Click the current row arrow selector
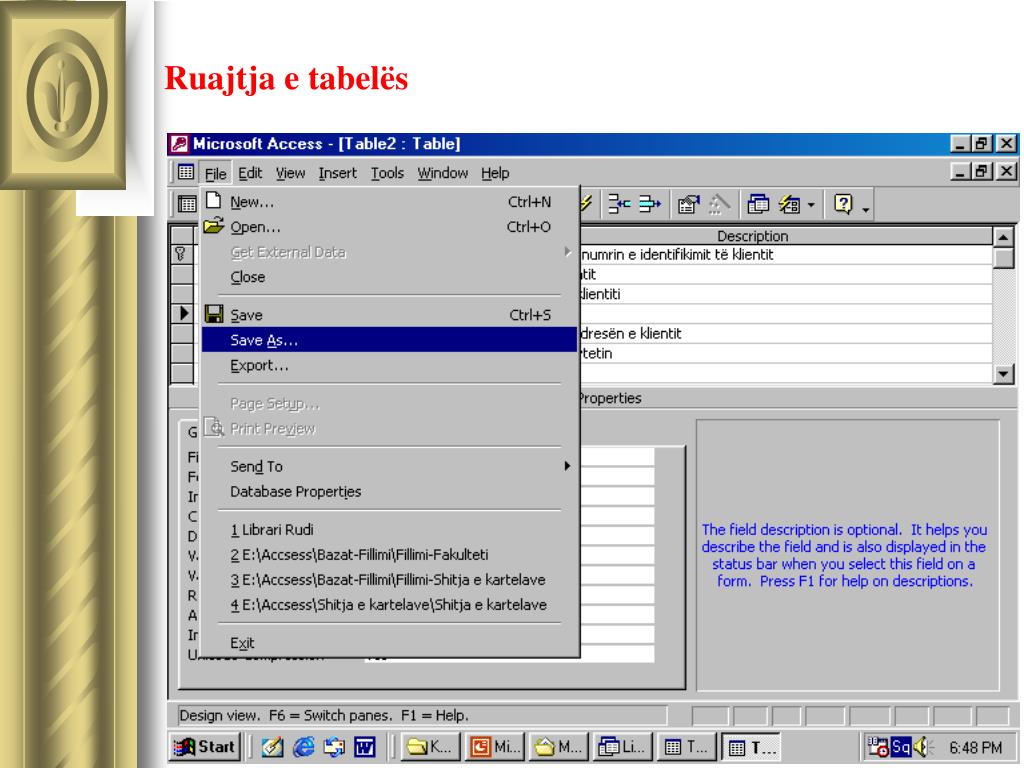 pyautogui.click(x=184, y=313)
